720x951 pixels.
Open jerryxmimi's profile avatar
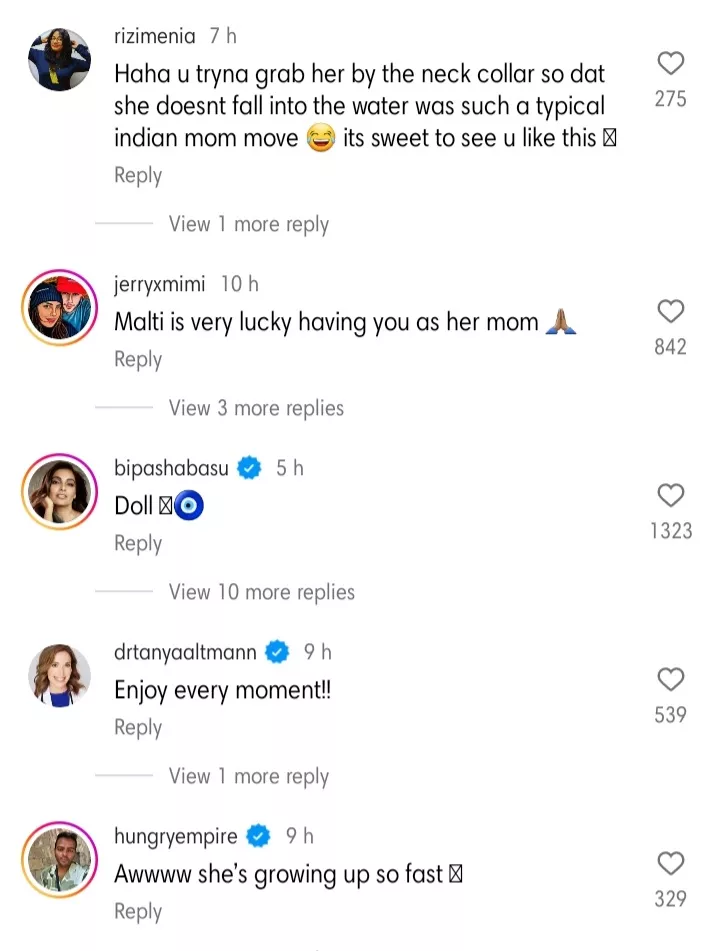[59, 307]
